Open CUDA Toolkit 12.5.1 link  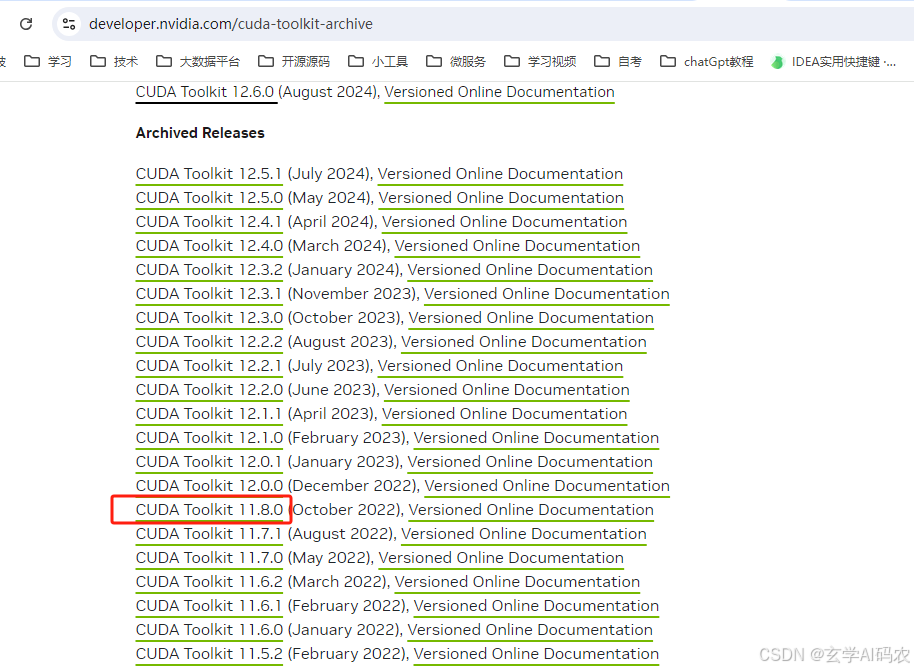pyautogui.click(x=209, y=174)
